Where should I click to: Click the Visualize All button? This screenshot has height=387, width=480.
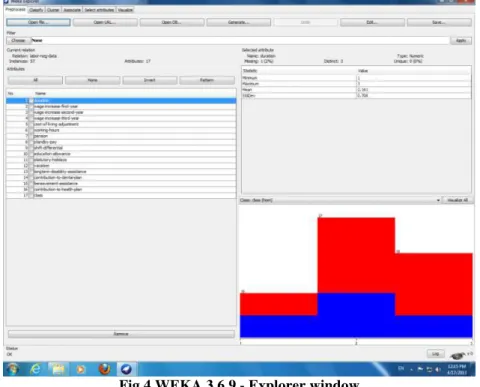tap(457, 200)
